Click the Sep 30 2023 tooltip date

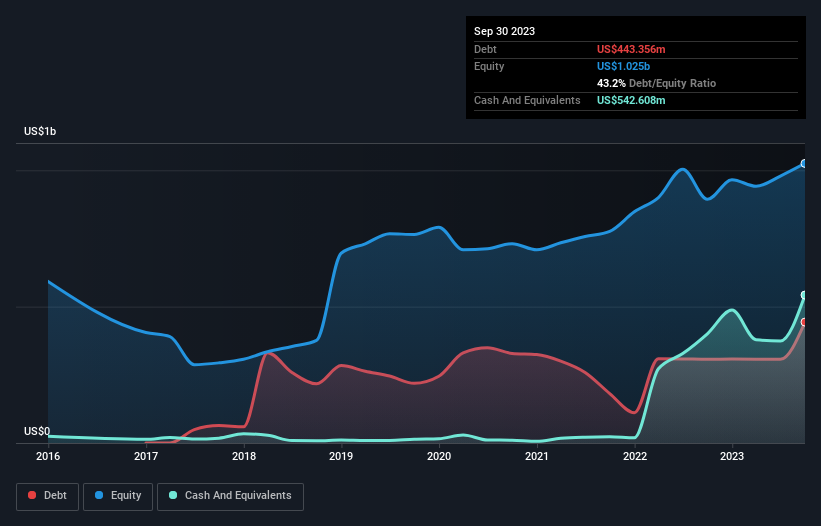click(504, 31)
